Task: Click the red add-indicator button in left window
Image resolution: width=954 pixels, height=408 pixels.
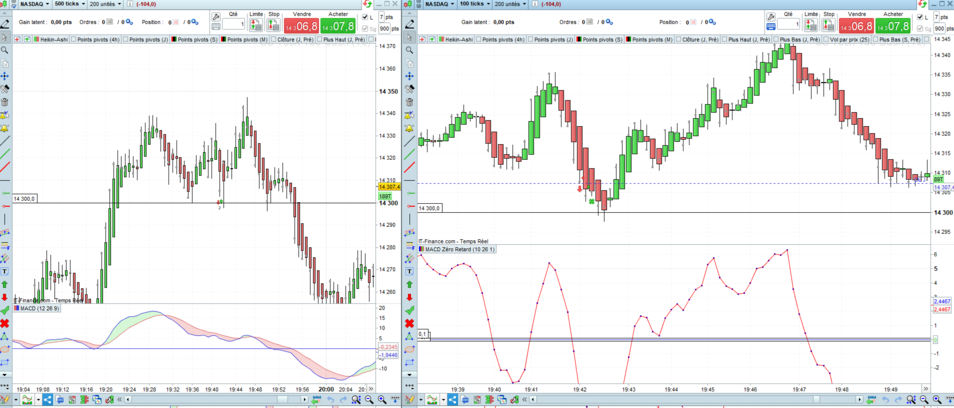Action: [x=16, y=40]
